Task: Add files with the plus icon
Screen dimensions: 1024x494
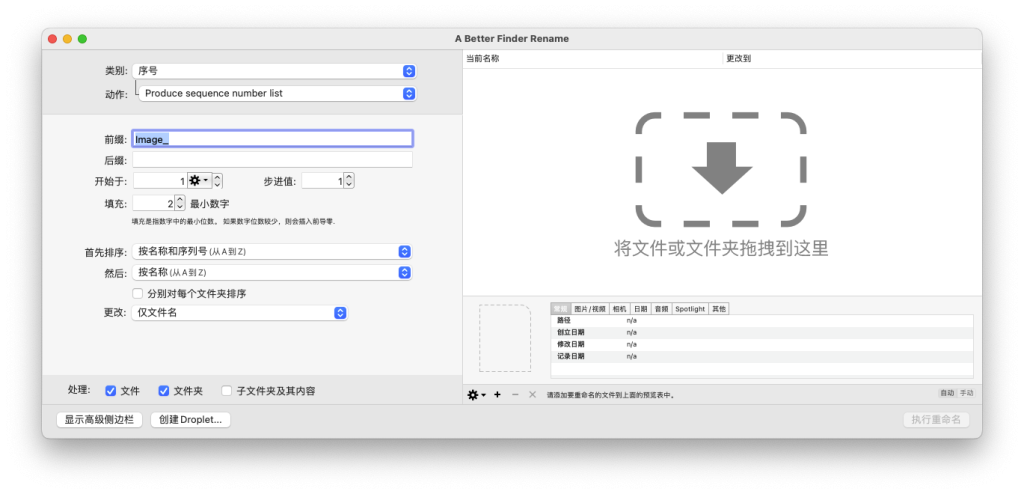Action: point(498,395)
